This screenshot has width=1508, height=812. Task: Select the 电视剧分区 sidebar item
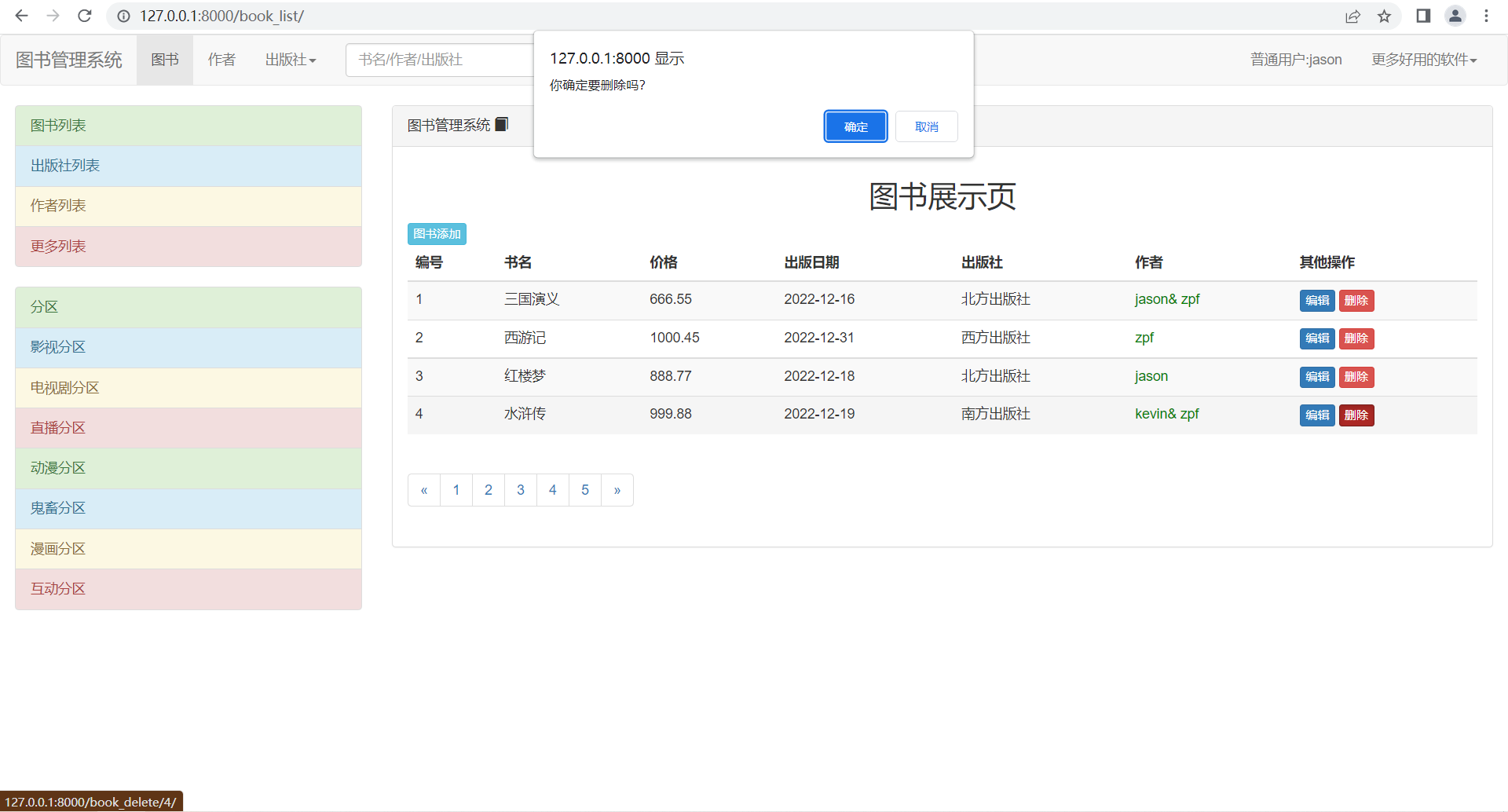[188, 388]
